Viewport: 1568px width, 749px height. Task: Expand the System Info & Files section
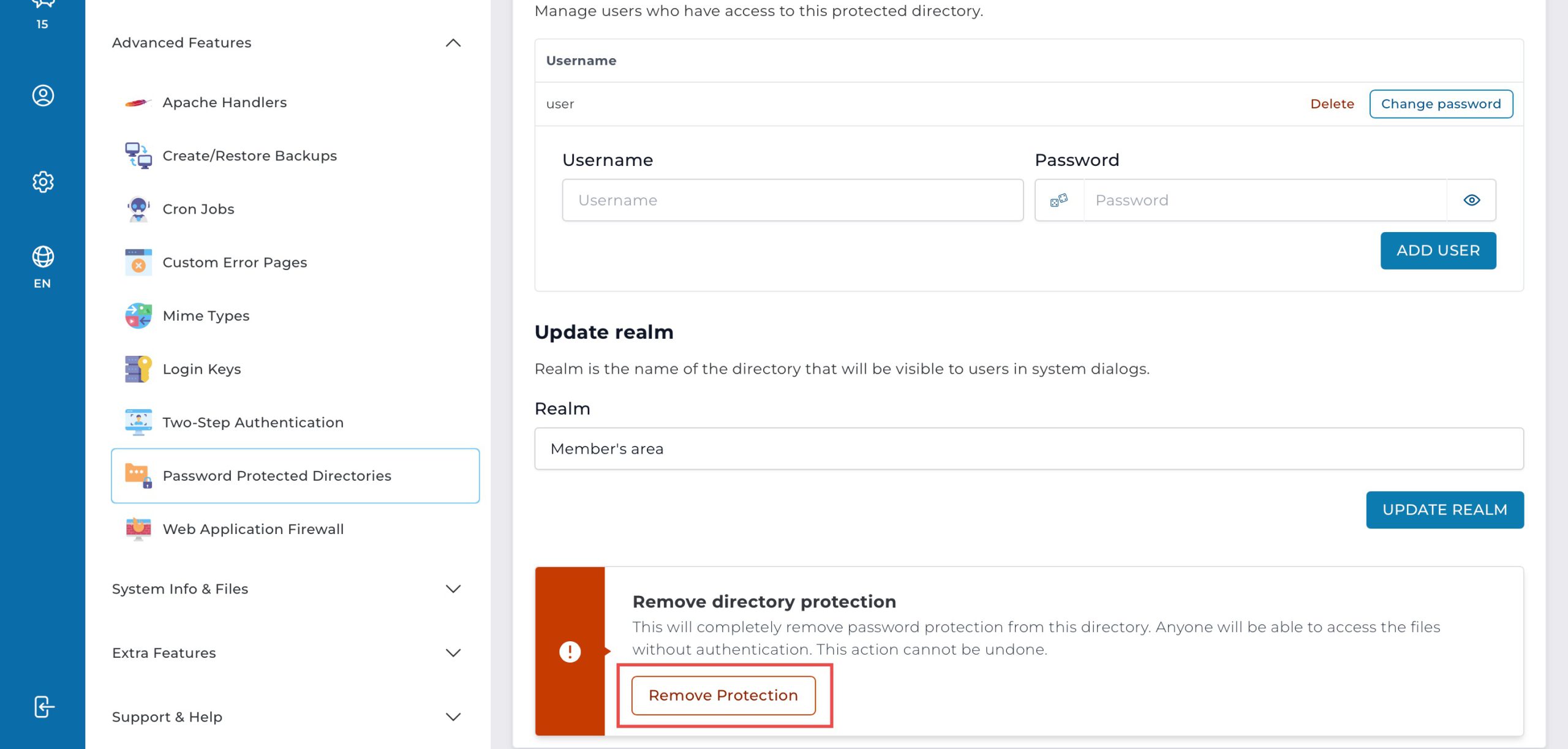(x=453, y=589)
